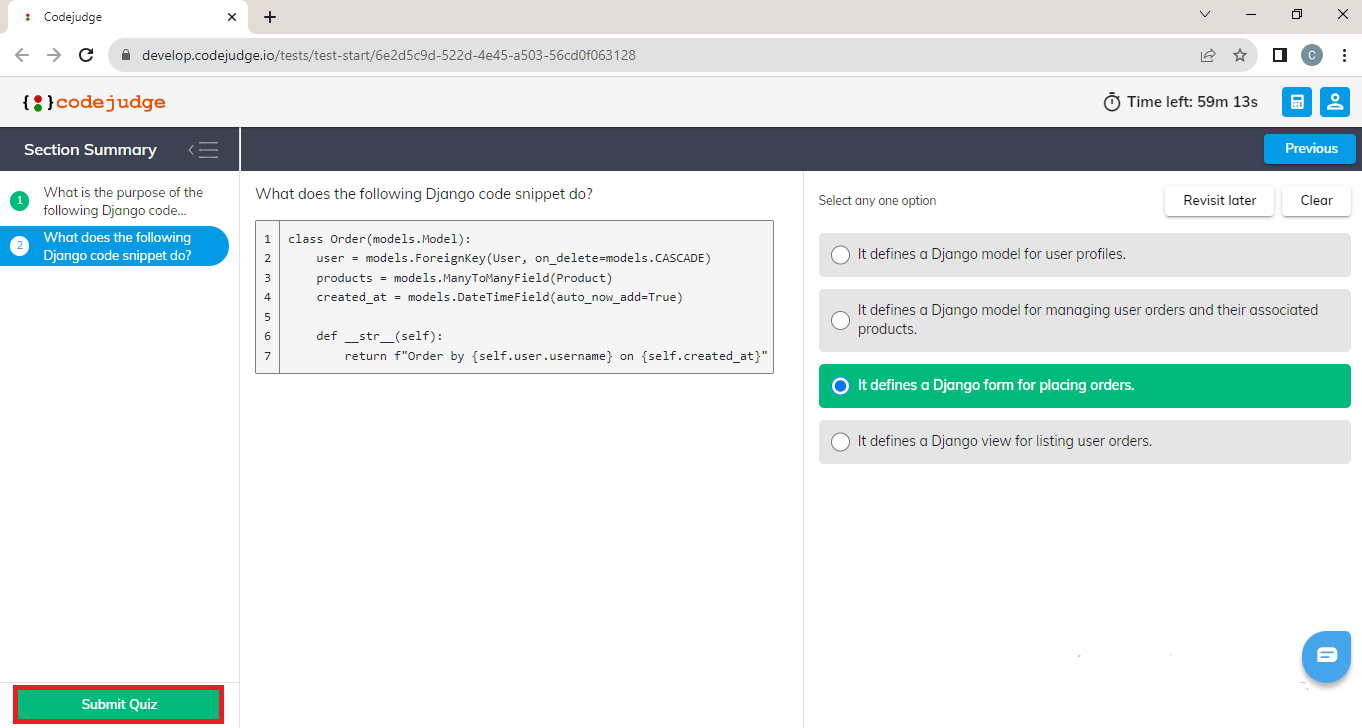Open Chrome profile avatar C
Screen dimensions: 1362x728
point(1311,55)
